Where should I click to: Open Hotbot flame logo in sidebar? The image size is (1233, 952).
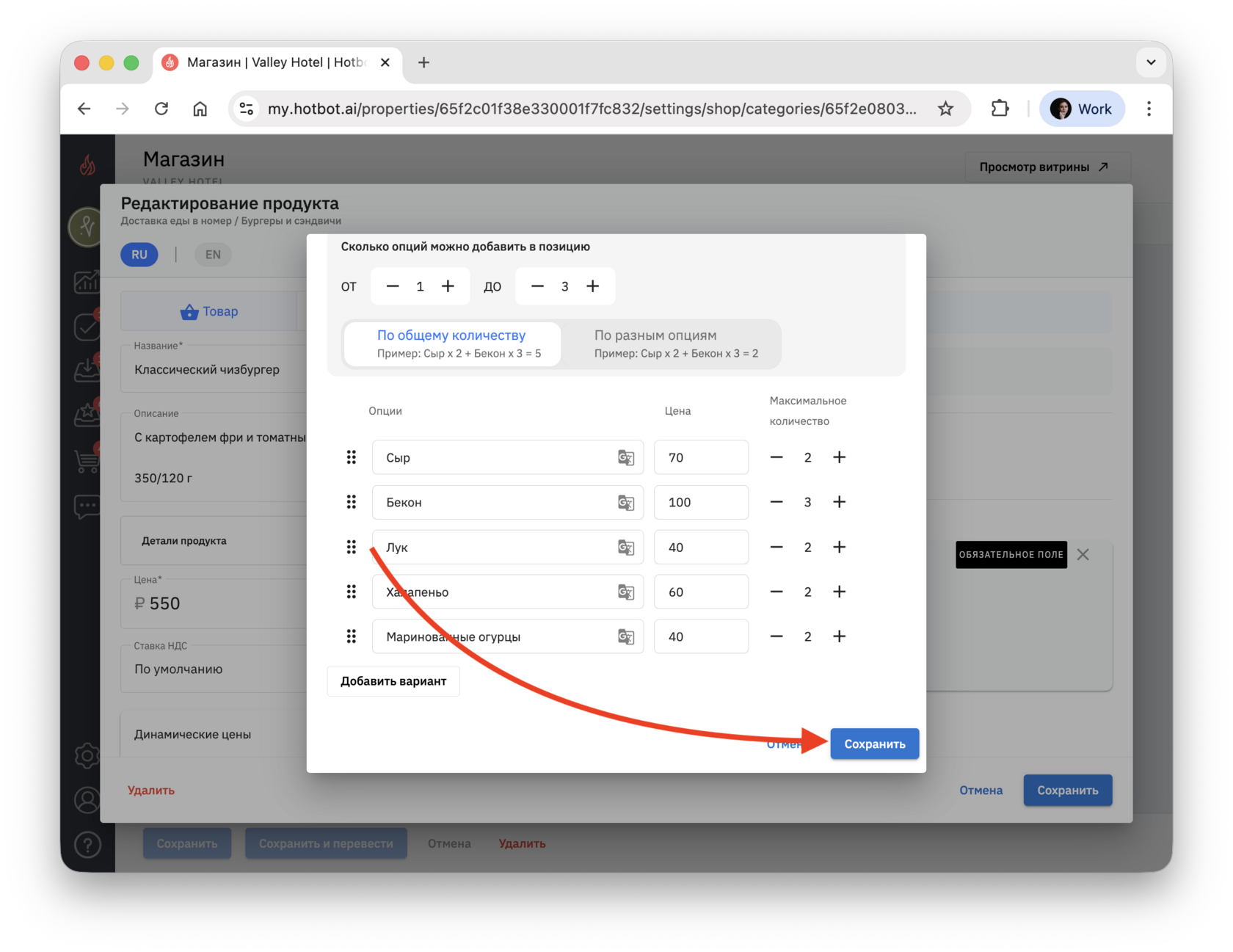(x=87, y=165)
